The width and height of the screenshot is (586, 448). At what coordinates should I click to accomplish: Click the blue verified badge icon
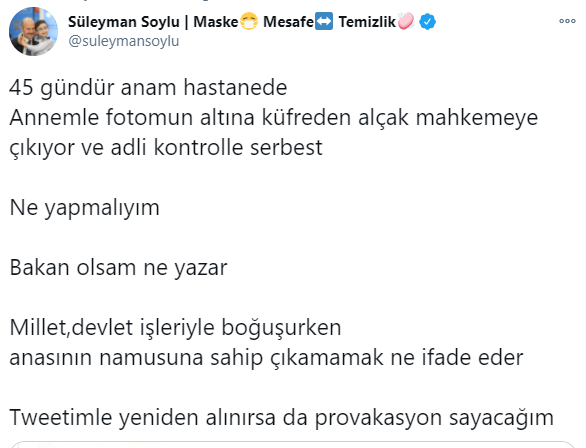[x=427, y=22]
